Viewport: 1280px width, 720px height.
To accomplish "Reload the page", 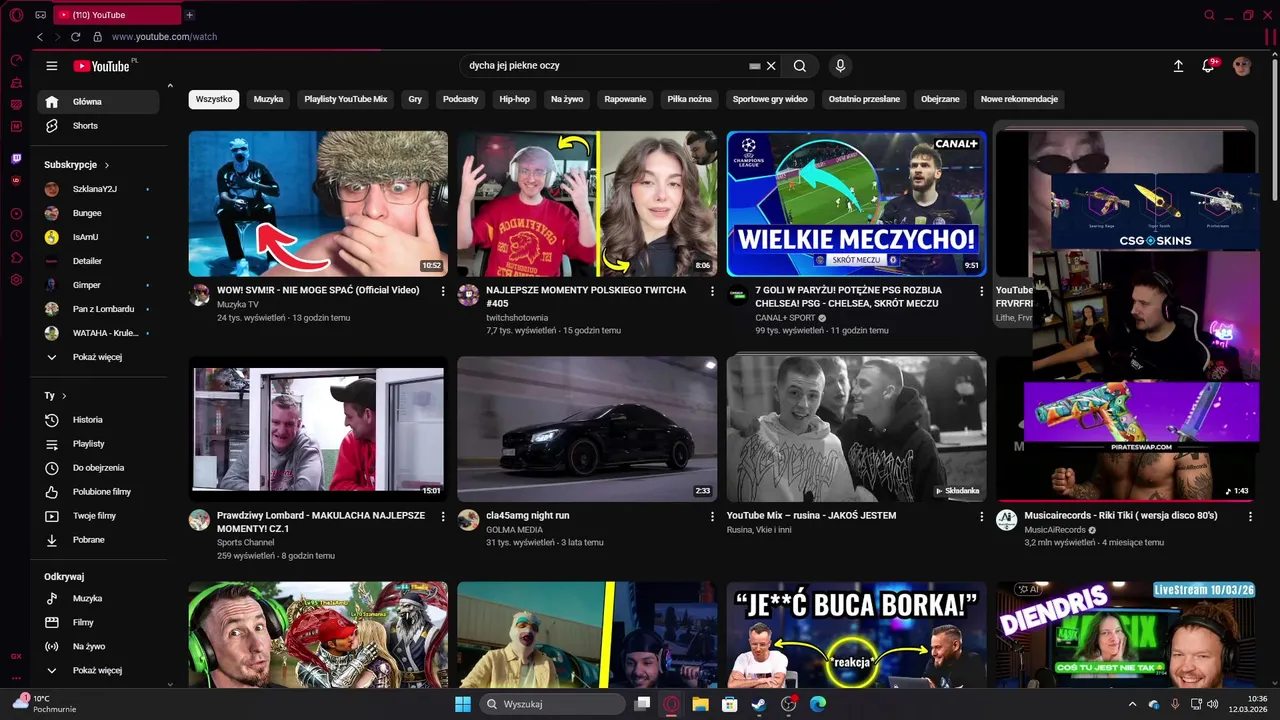I will click(76, 37).
